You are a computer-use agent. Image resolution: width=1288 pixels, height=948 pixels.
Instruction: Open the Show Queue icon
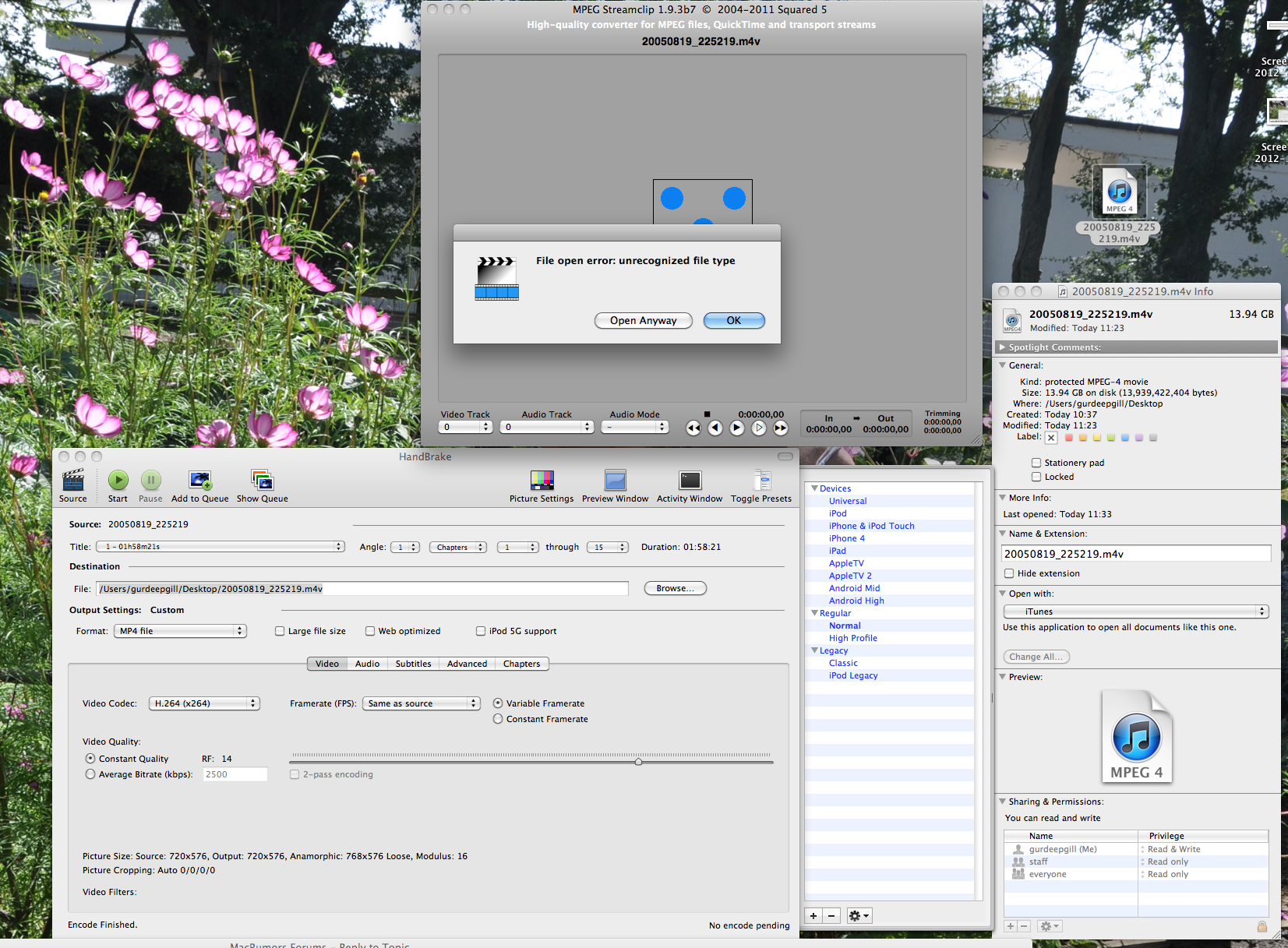[263, 480]
